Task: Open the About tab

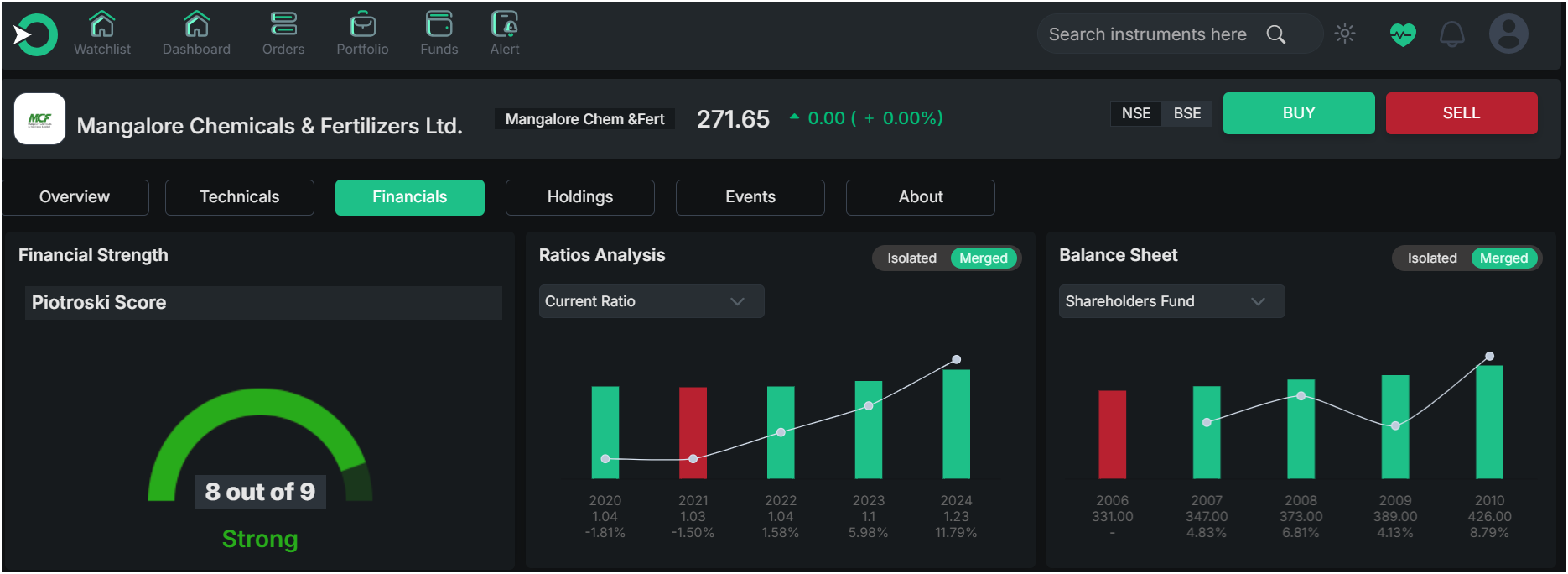Action: coord(921,197)
